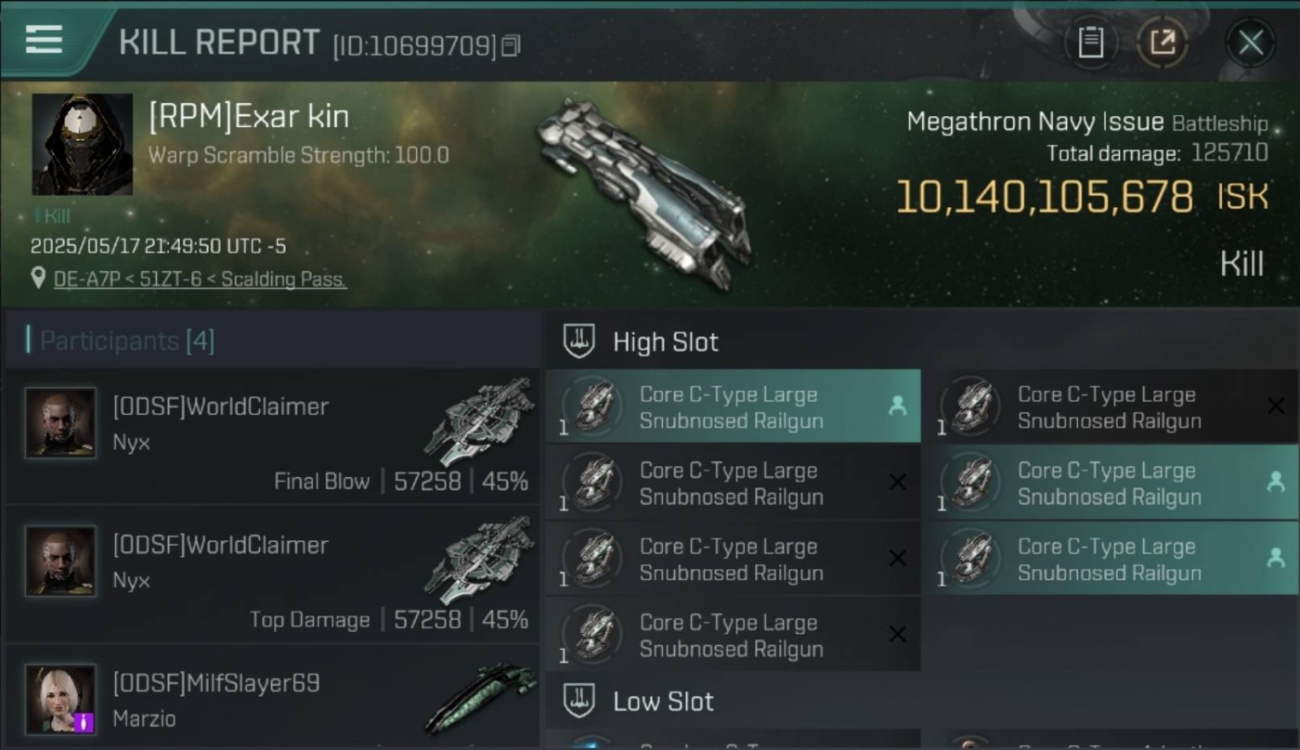
Task: Click Exar kin's pilot portrait
Action: [82, 145]
